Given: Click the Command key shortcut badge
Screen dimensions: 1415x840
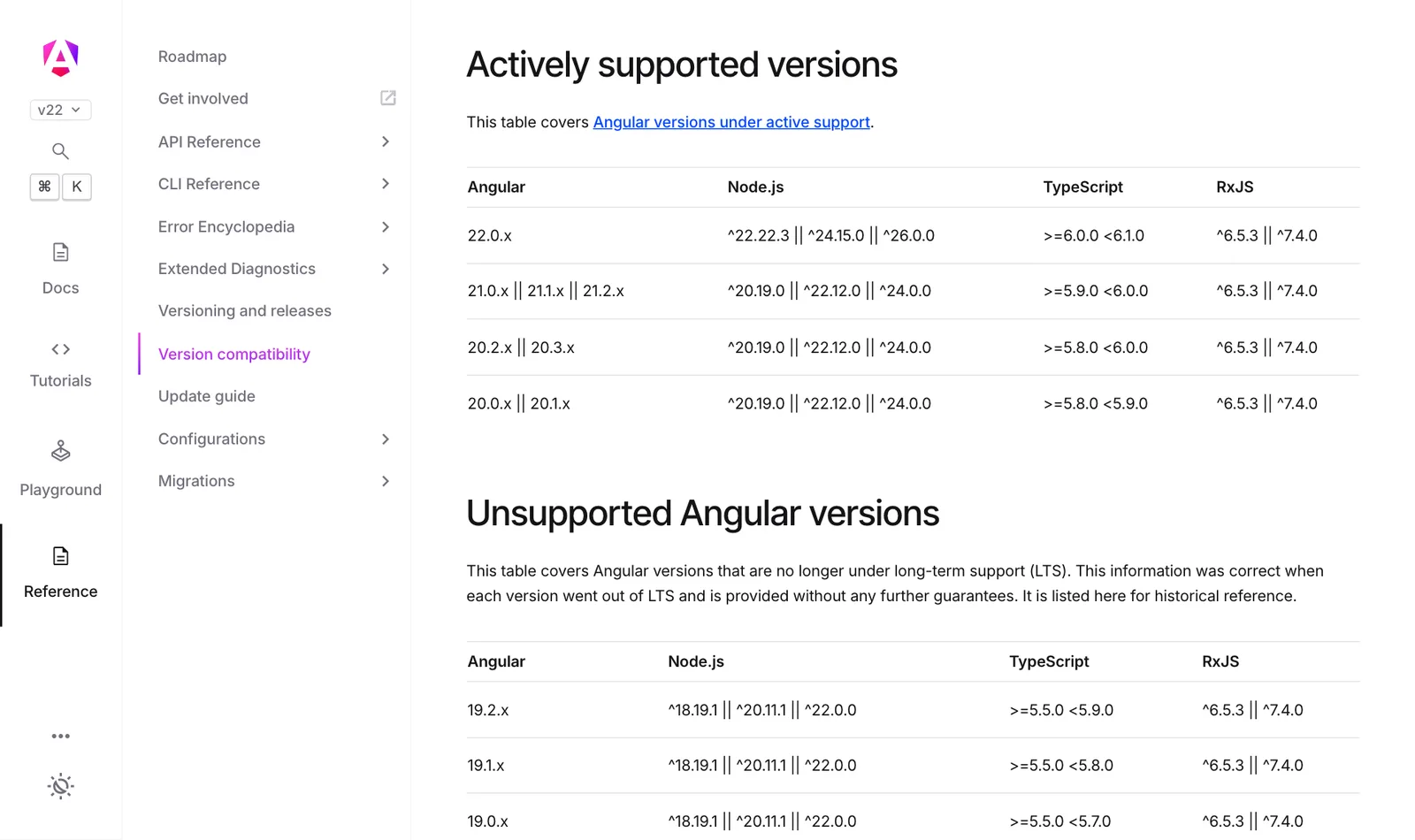Looking at the screenshot, I should 44,187.
